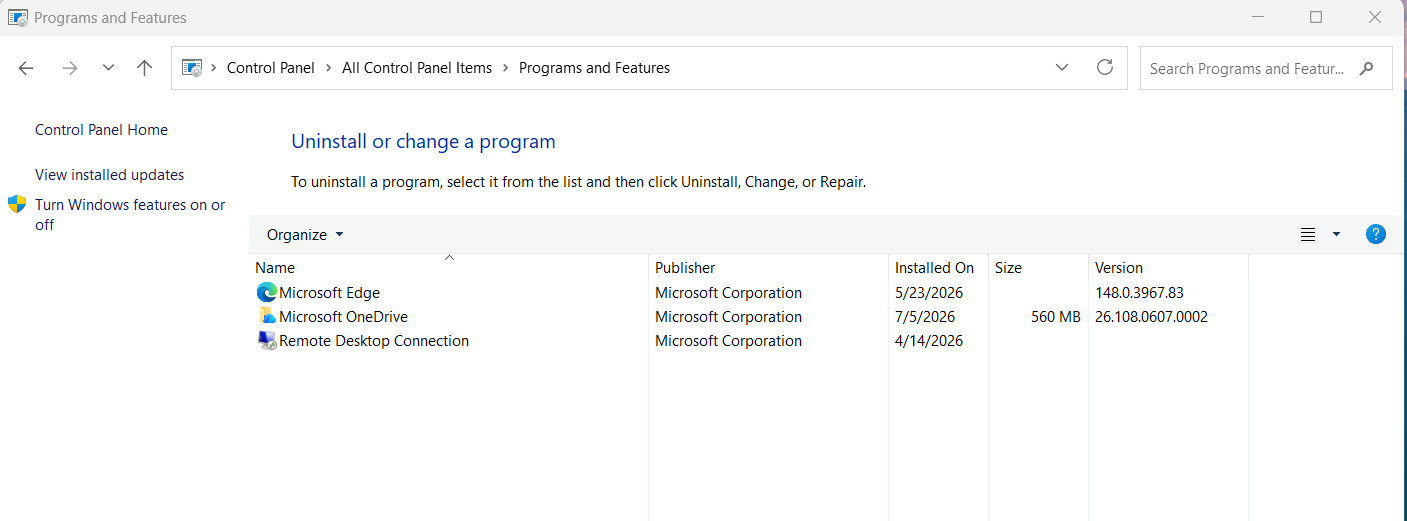This screenshot has width=1407, height=521.
Task: Click version 26.108.0607.0002
Action: coord(1151,317)
